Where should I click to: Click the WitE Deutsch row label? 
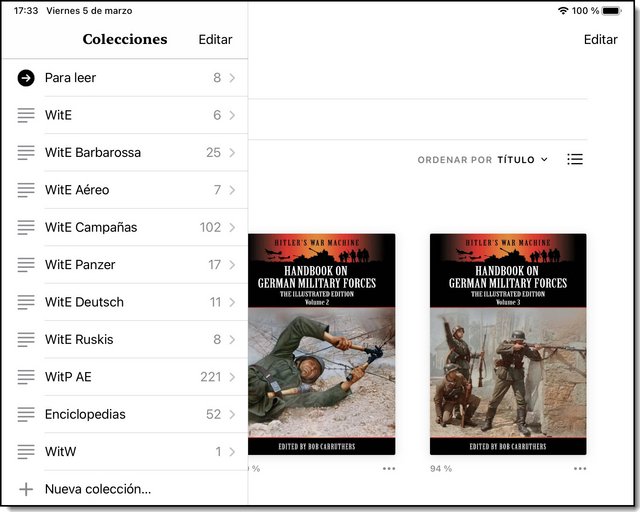coord(84,302)
